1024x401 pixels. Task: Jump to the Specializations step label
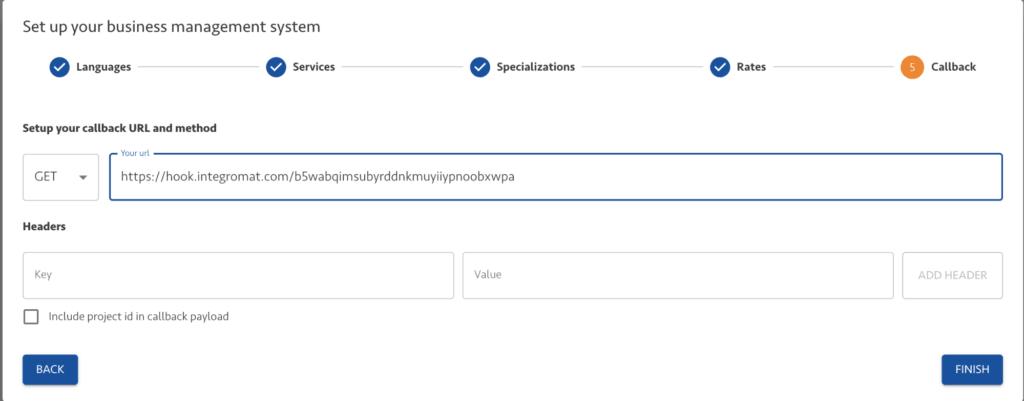[x=536, y=67]
